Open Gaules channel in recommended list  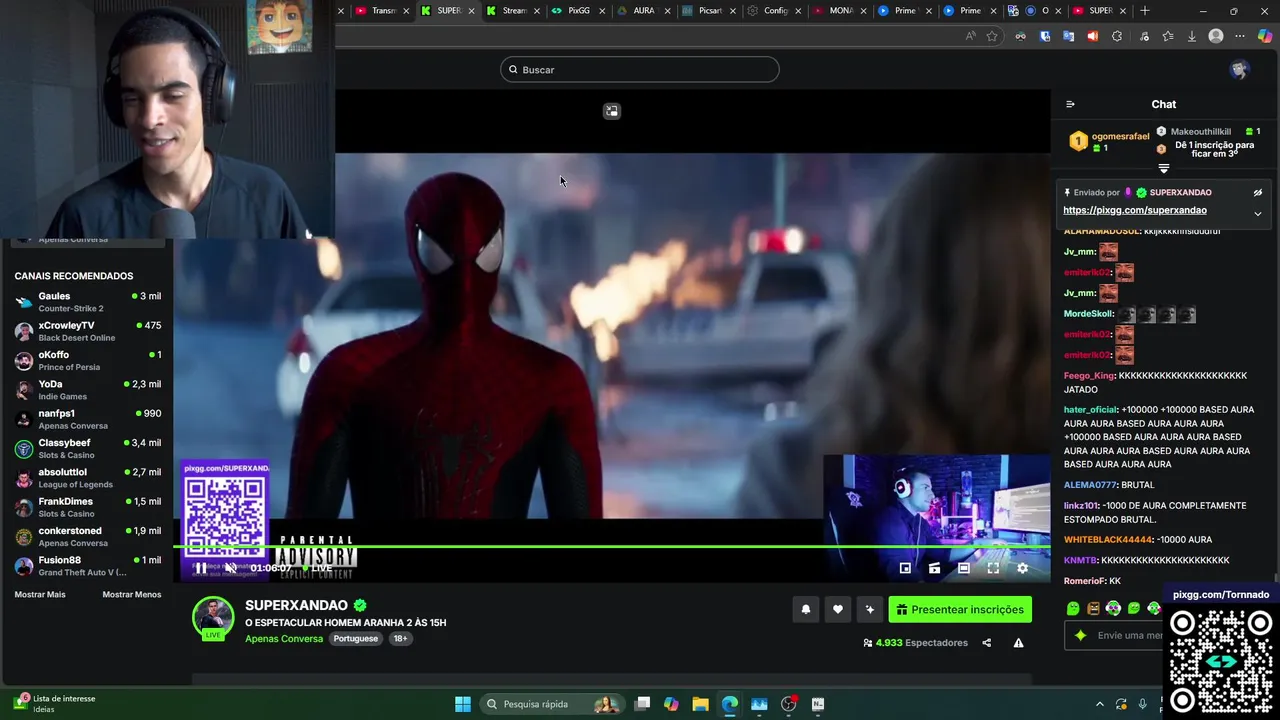(88, 301)
